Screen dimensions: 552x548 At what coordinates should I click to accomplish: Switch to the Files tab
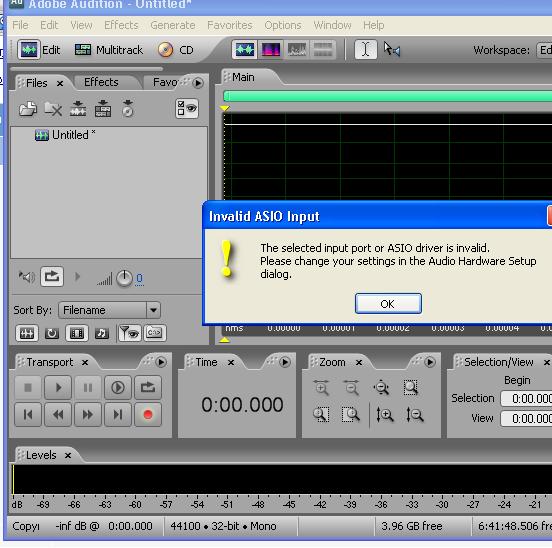37,83
